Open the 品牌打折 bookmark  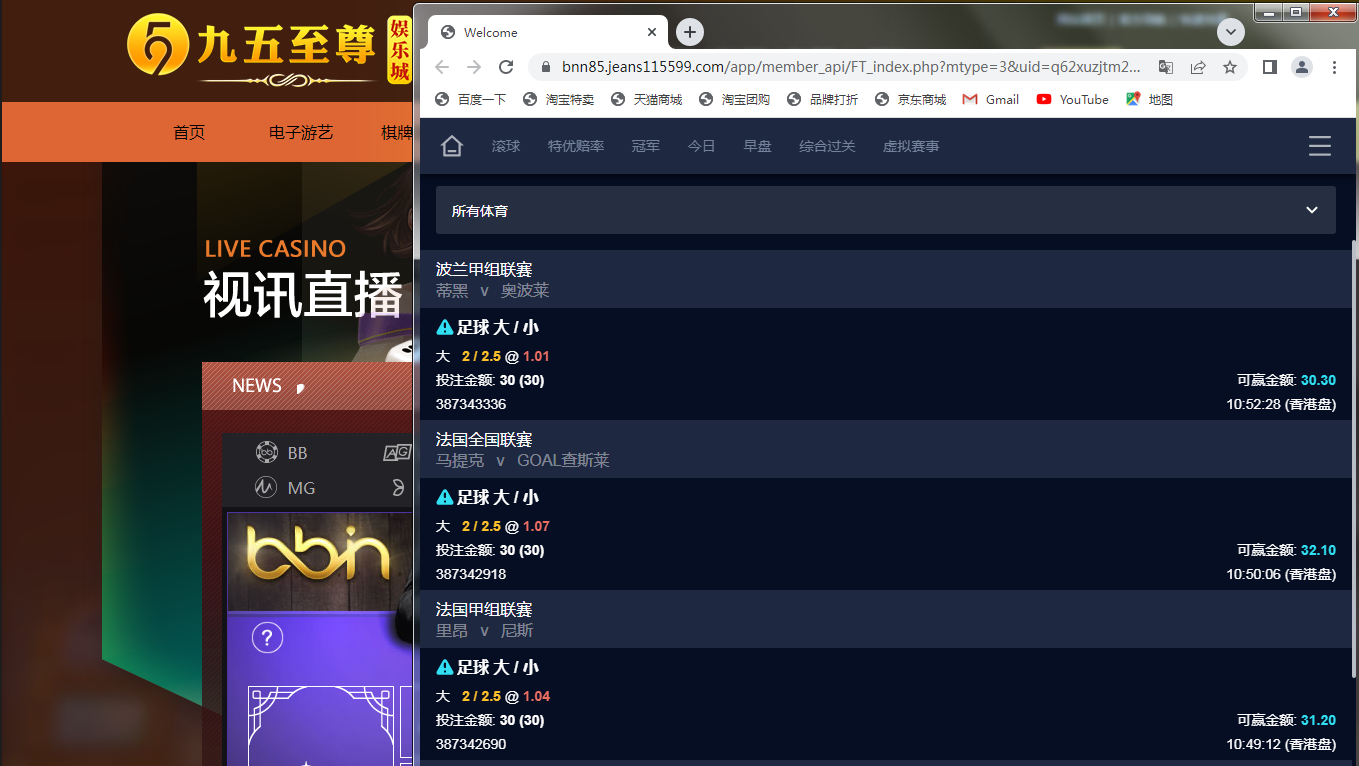[823, 99]
